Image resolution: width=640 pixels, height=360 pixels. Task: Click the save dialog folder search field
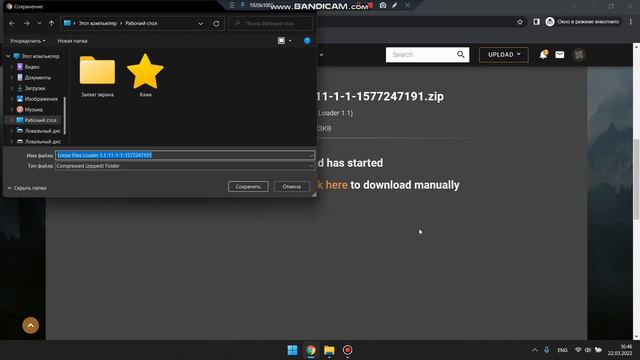(271, 24)
